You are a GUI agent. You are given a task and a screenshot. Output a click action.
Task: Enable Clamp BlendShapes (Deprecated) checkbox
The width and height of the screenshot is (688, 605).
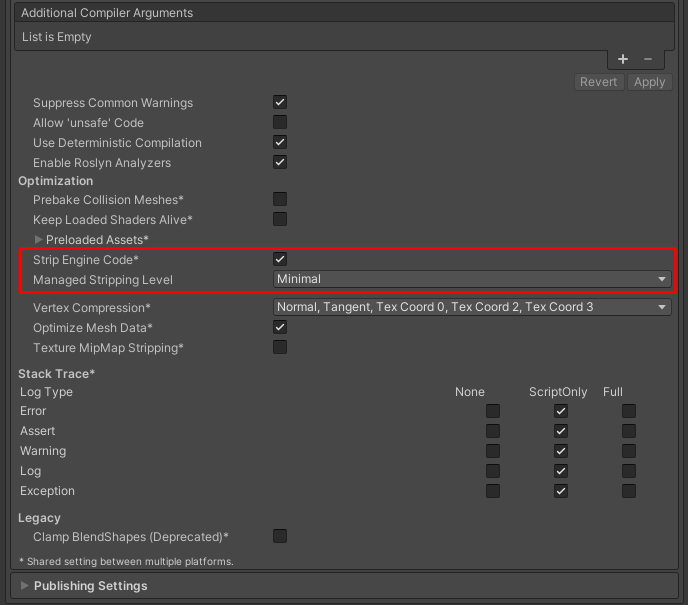point(280,537)
